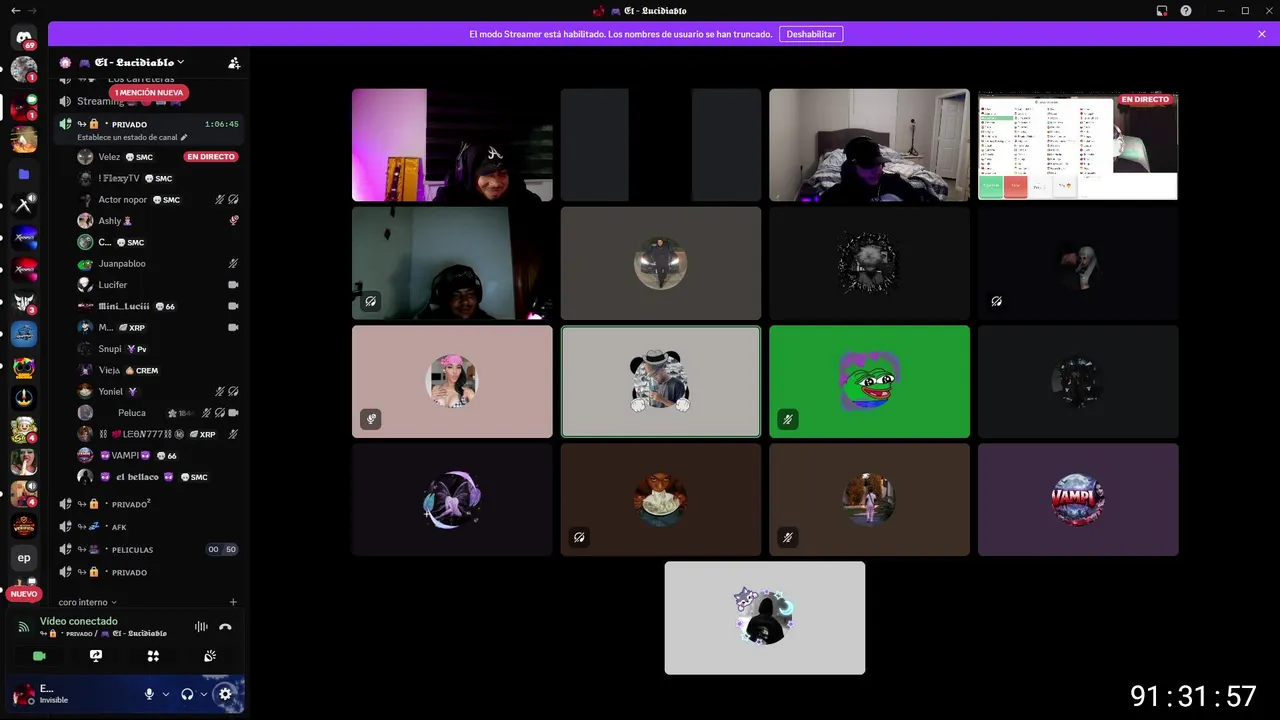Select user Snupi in voice list

click(158, 349)
